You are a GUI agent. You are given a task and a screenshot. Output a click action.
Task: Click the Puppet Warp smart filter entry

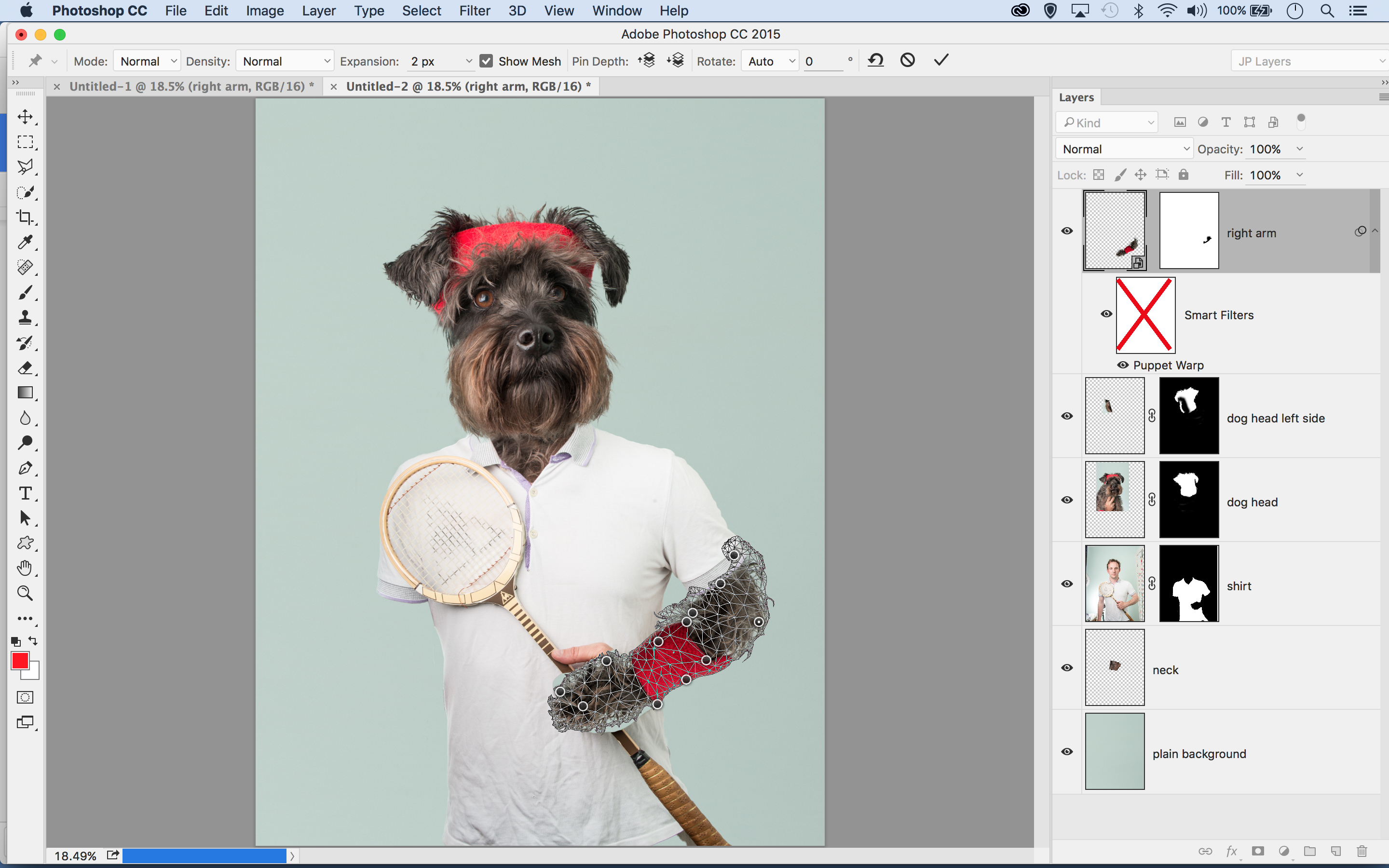1168,365
